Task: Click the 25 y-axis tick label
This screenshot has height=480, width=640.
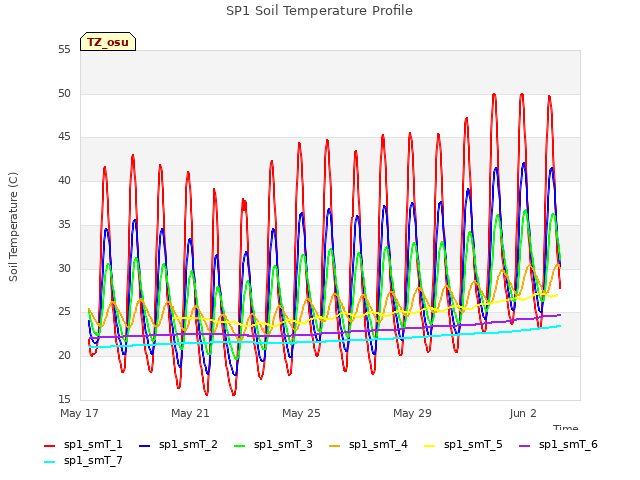Action: [x=64, y=312]
